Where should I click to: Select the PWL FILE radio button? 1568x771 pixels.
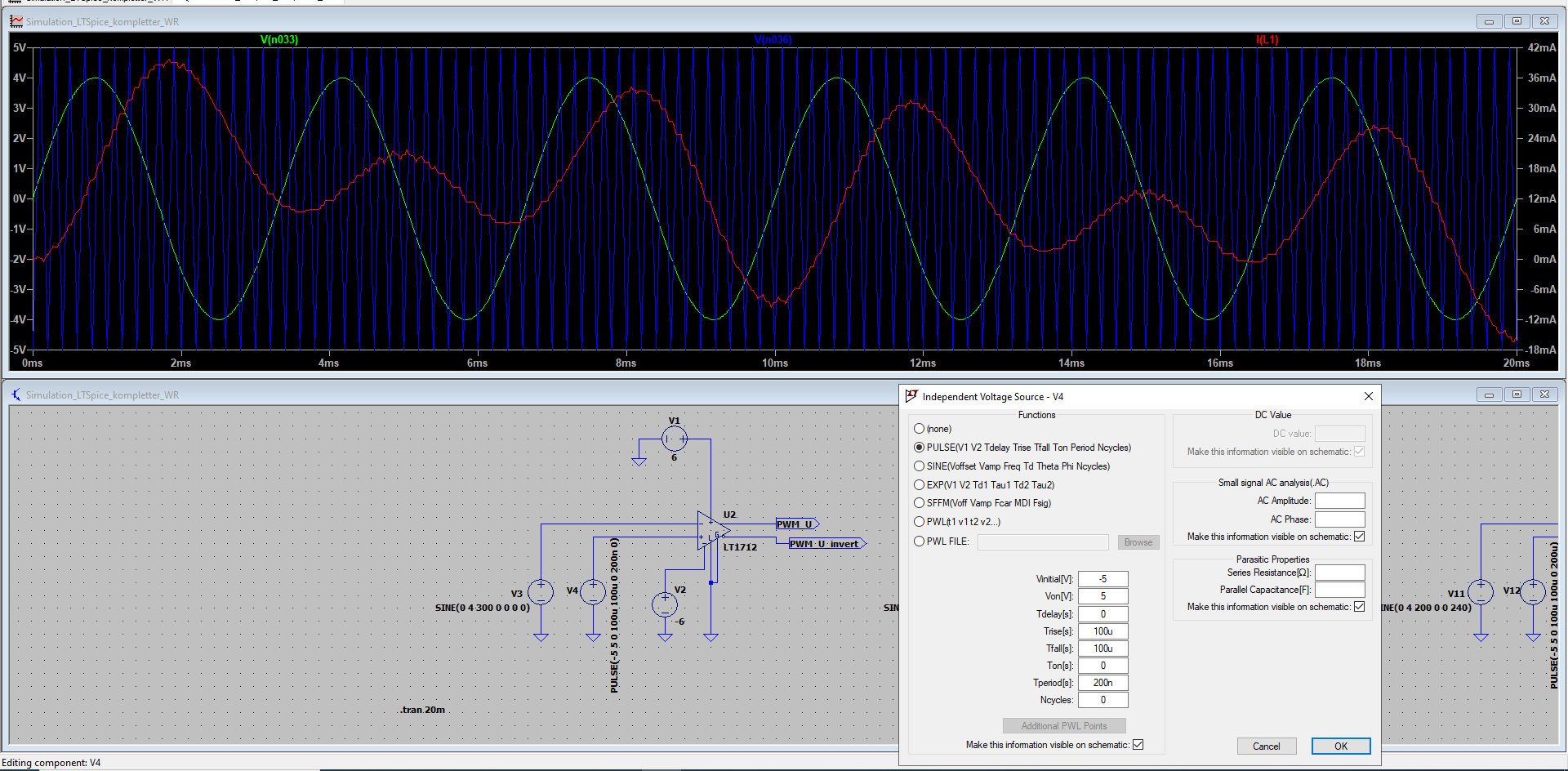tap(919, 541)
